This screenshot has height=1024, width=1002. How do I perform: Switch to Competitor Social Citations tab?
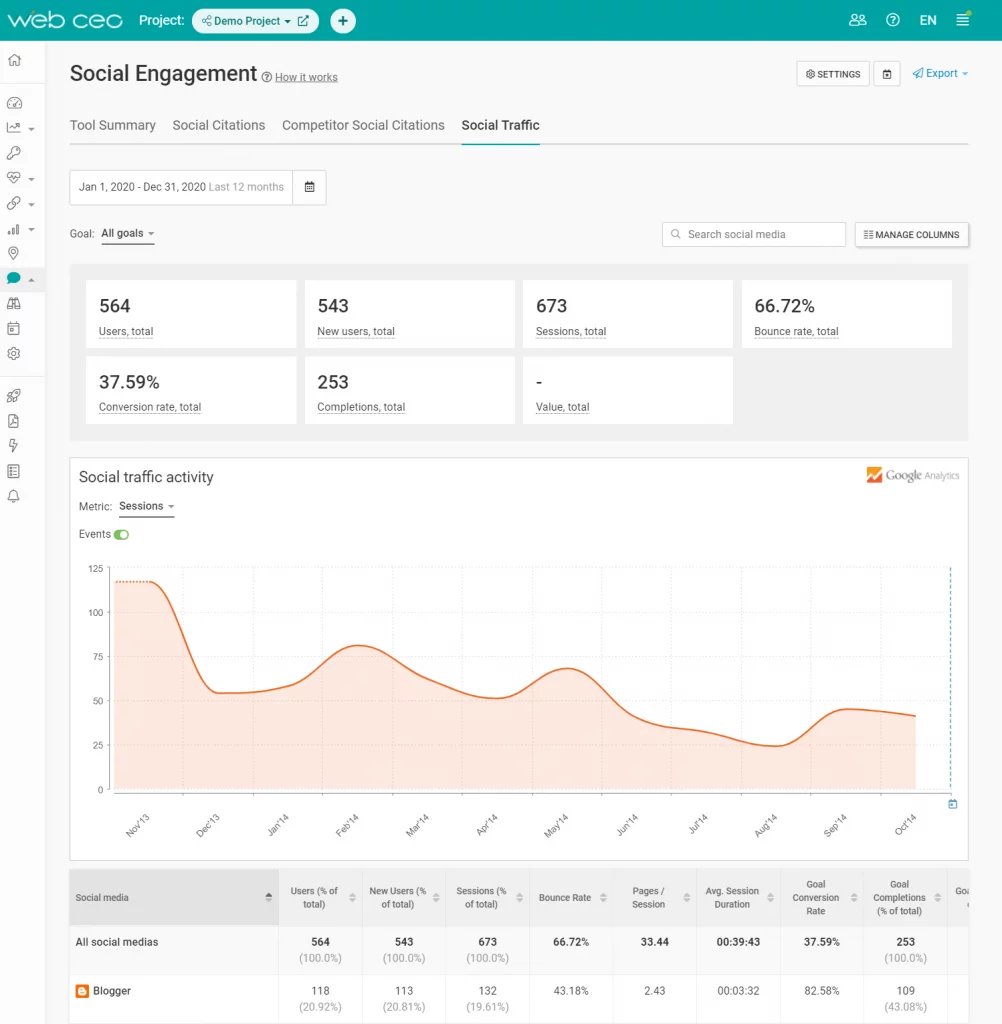pos(363,125)
